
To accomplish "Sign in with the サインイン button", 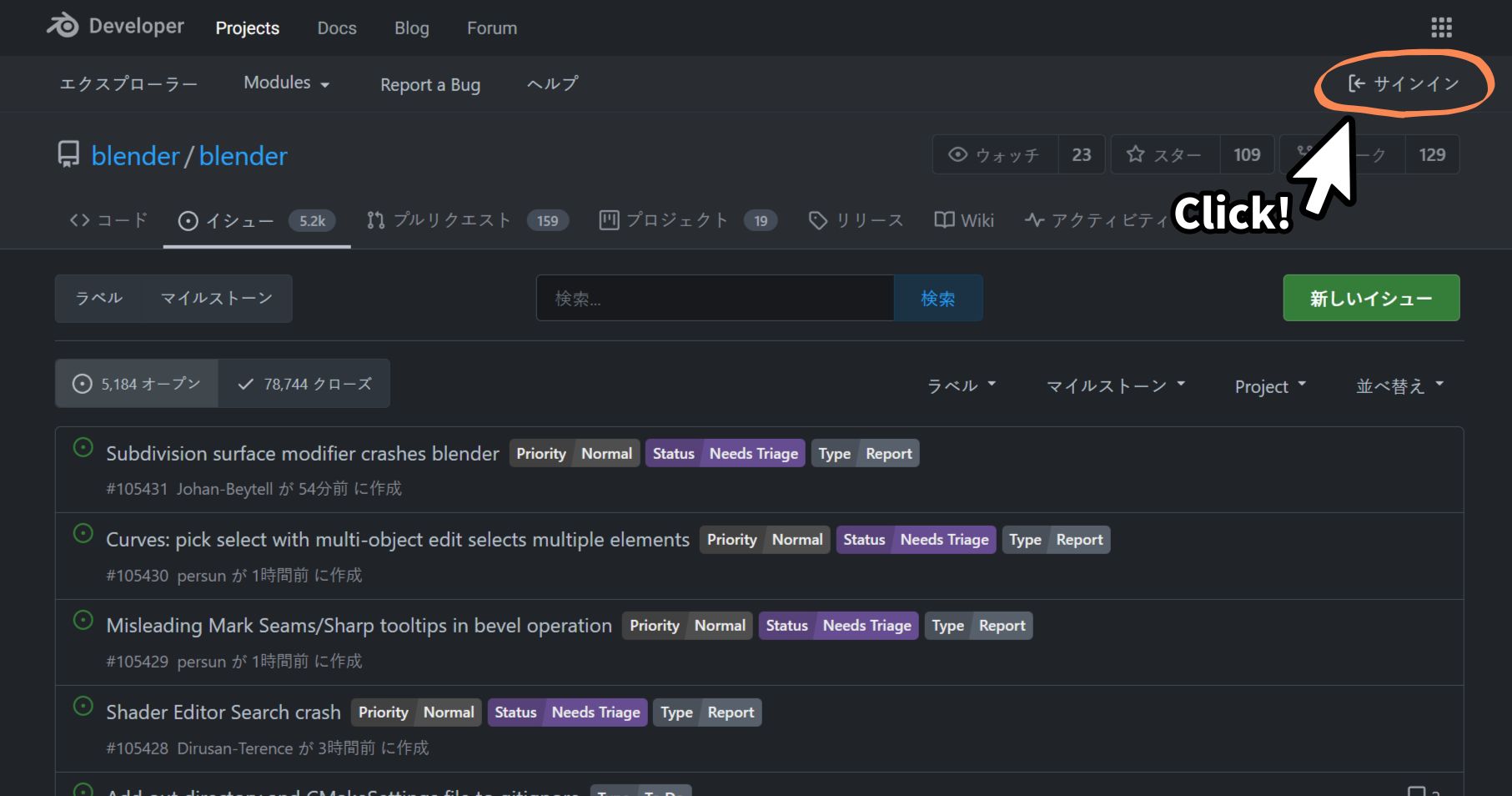I will point(1404,83).
